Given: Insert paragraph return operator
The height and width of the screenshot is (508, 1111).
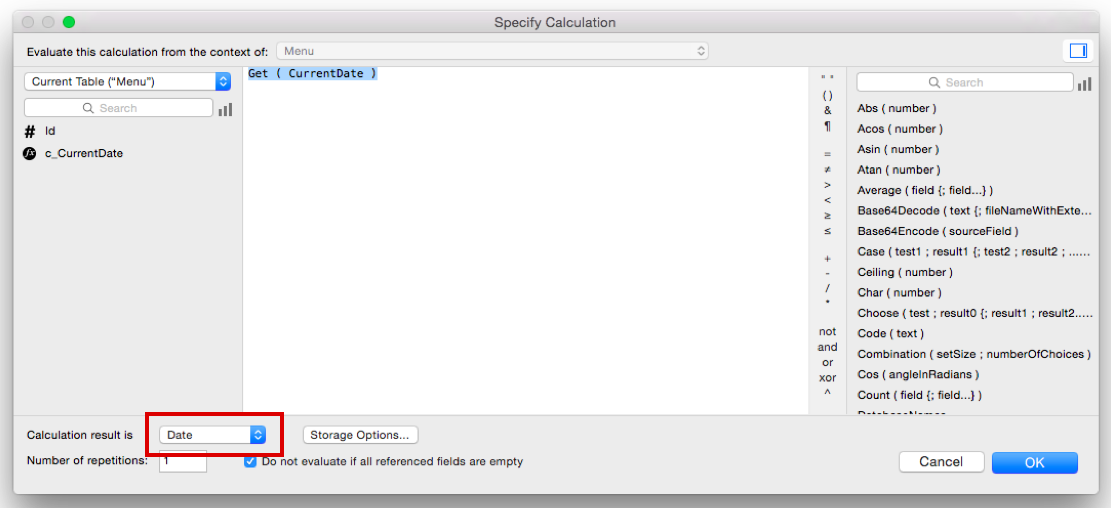Looking at the screenshot, I should coord(827,126).
